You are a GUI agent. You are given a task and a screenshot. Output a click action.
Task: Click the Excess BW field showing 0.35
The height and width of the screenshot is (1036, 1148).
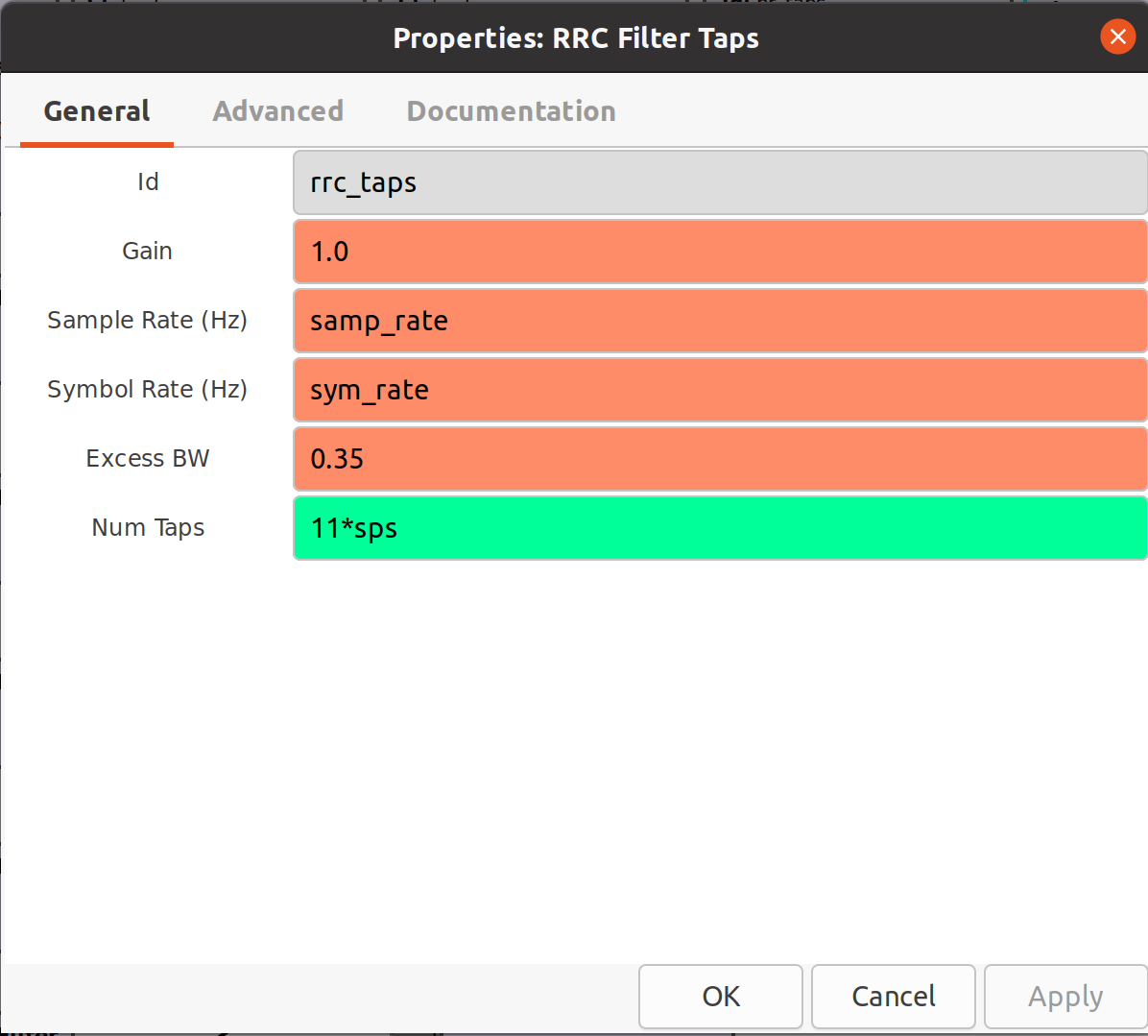[x=720, y=459]
